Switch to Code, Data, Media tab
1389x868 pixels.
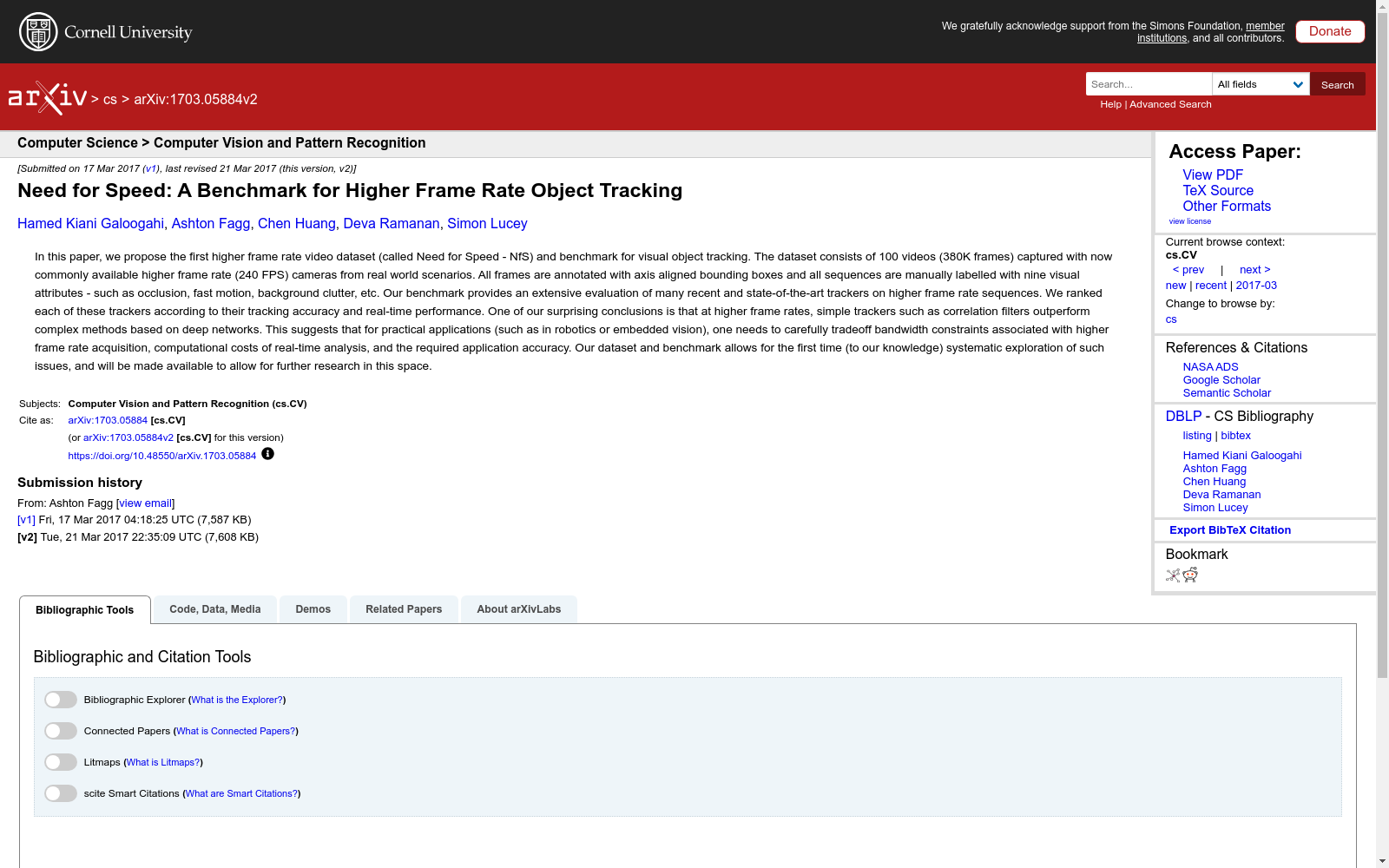coord(215,609)
